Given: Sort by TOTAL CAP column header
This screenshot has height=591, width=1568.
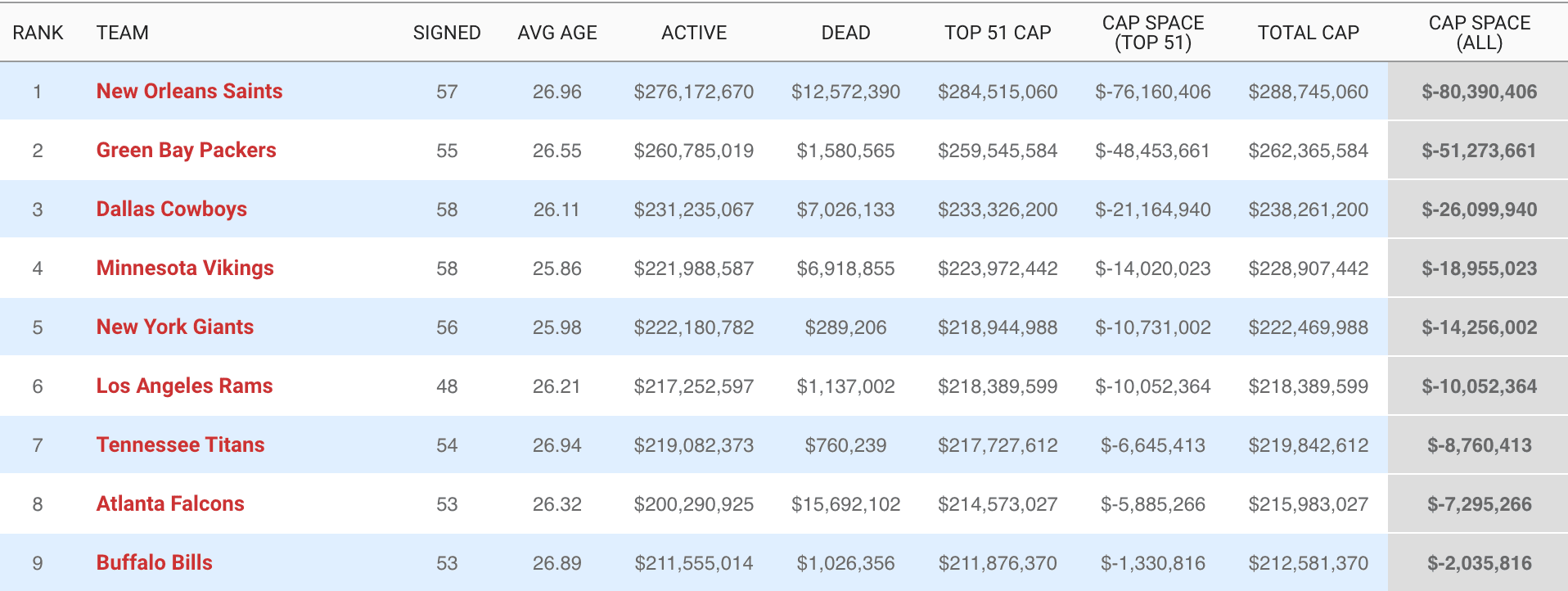Looking at the screenshot, I should tap(1308, 33).
